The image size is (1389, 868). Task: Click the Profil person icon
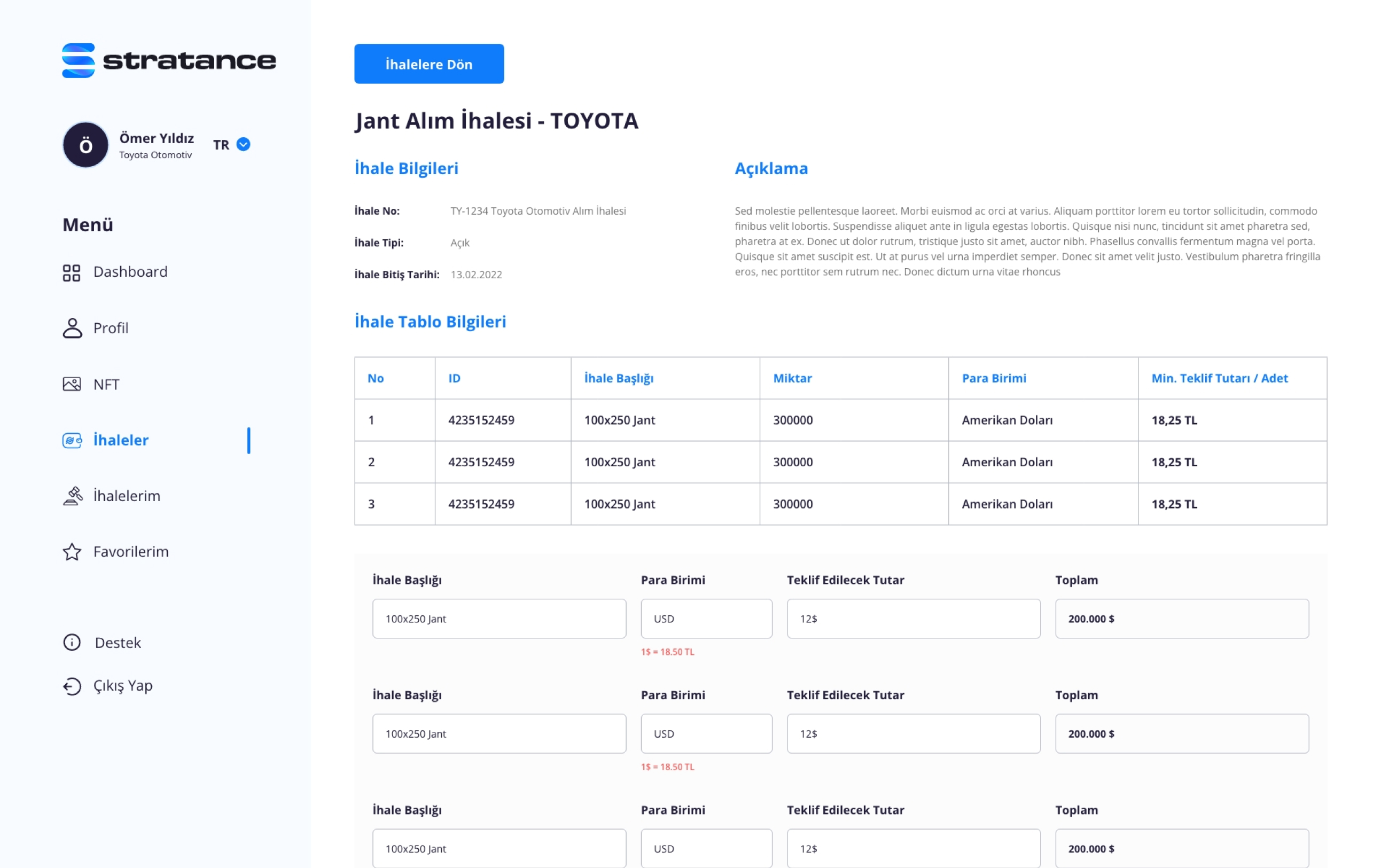[72, 329]
